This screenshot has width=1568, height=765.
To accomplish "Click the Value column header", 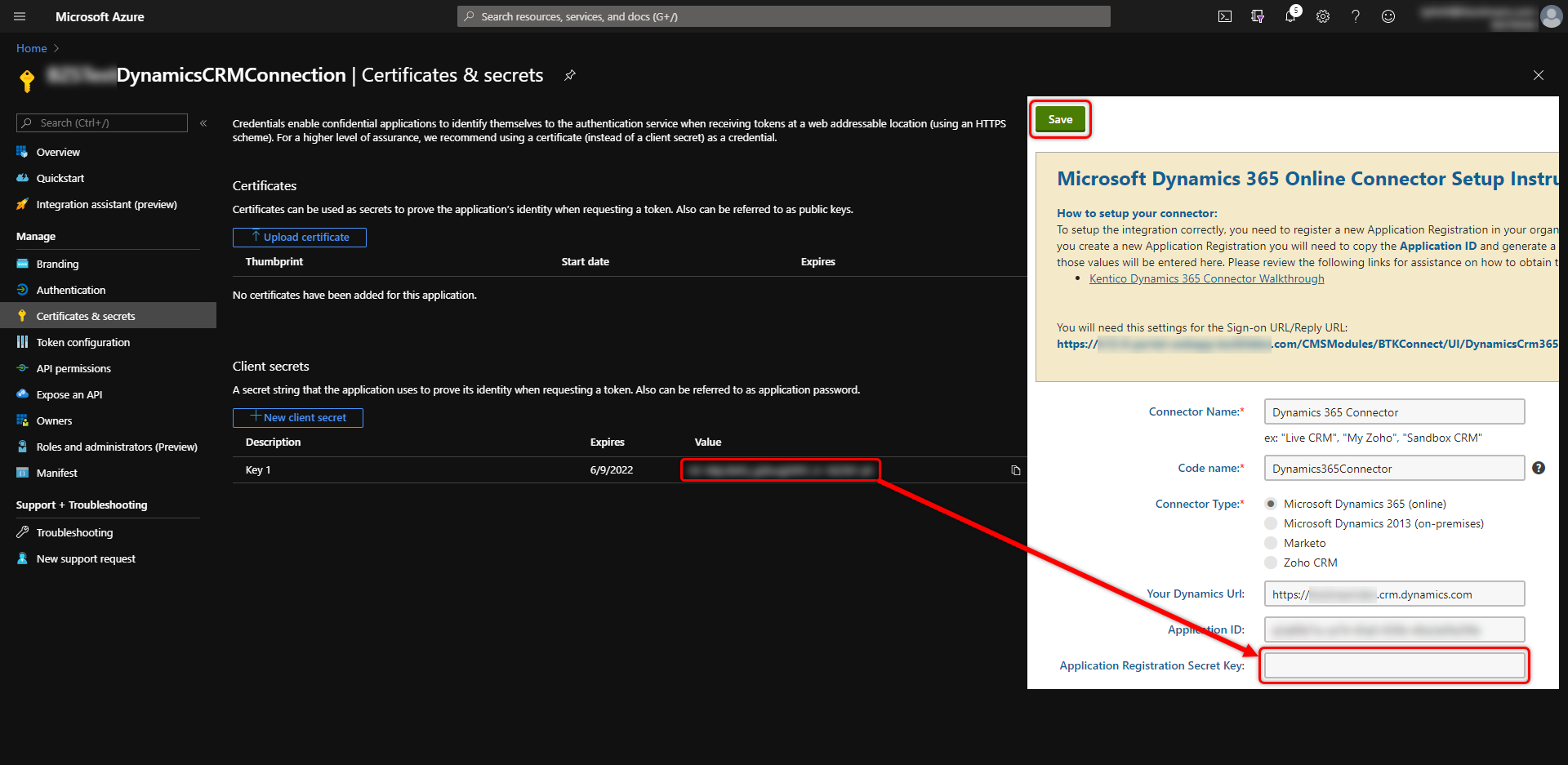I will tap(708, 443).
